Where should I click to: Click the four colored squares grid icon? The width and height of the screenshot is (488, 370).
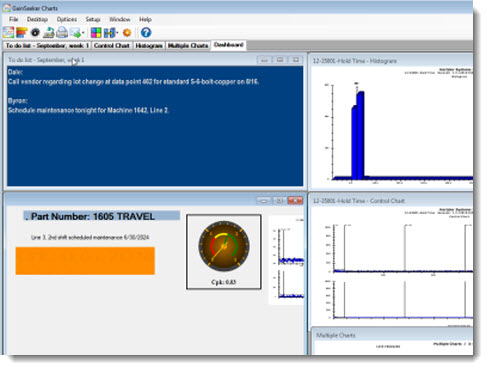click(x=96, y=32)
